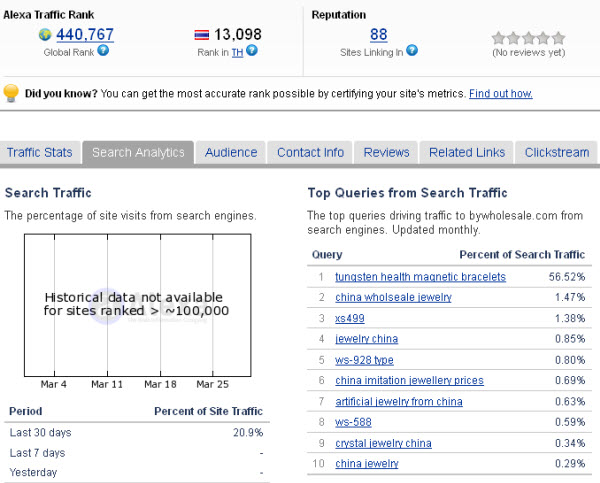Click the Query column header

327,255
